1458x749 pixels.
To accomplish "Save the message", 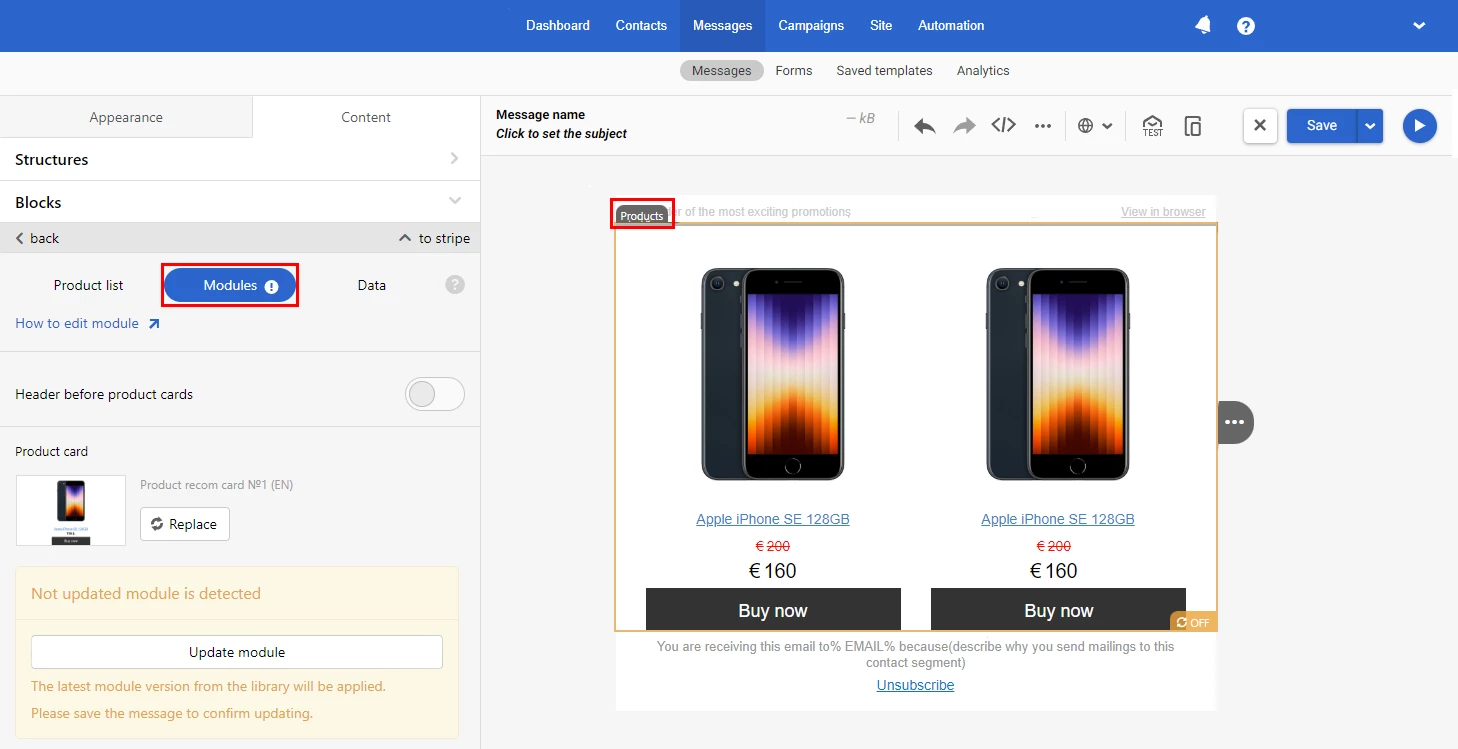I will [x=1321, y=126].
